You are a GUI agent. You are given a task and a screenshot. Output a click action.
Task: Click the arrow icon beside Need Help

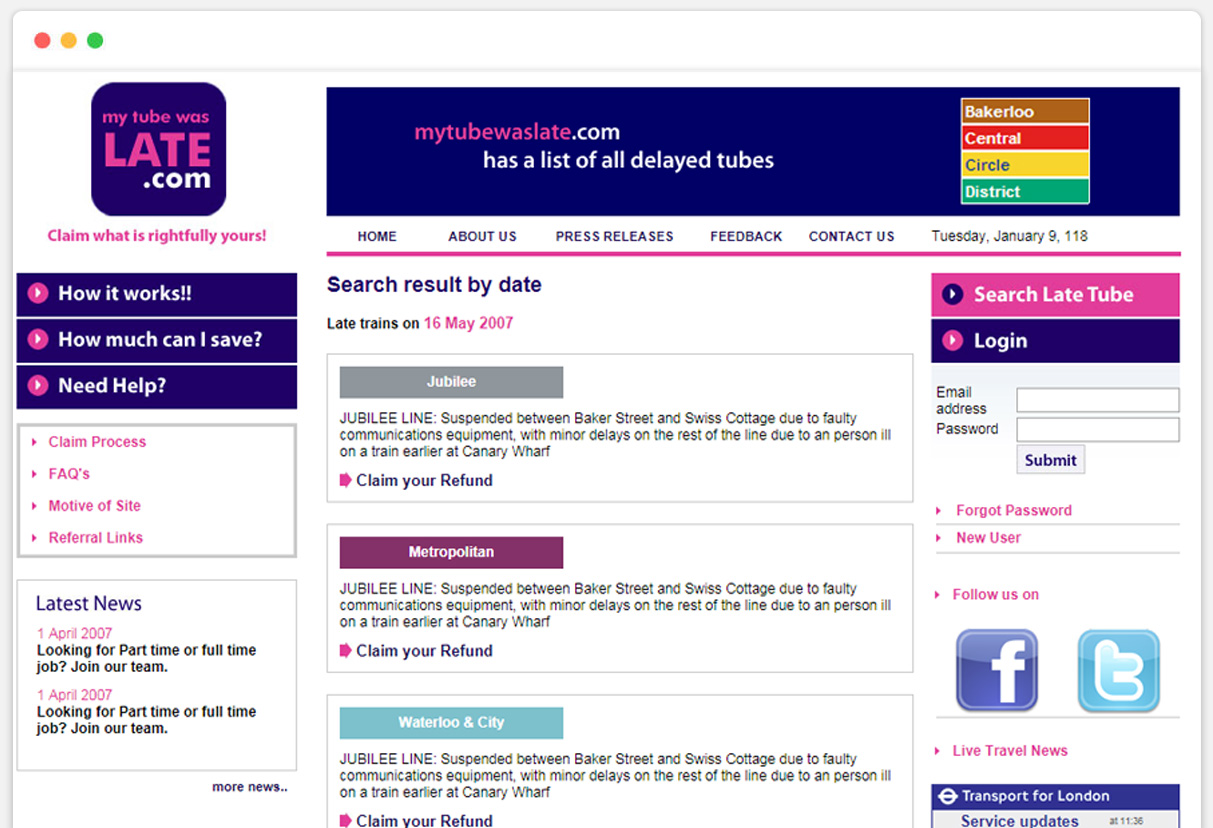click(38, 385)
